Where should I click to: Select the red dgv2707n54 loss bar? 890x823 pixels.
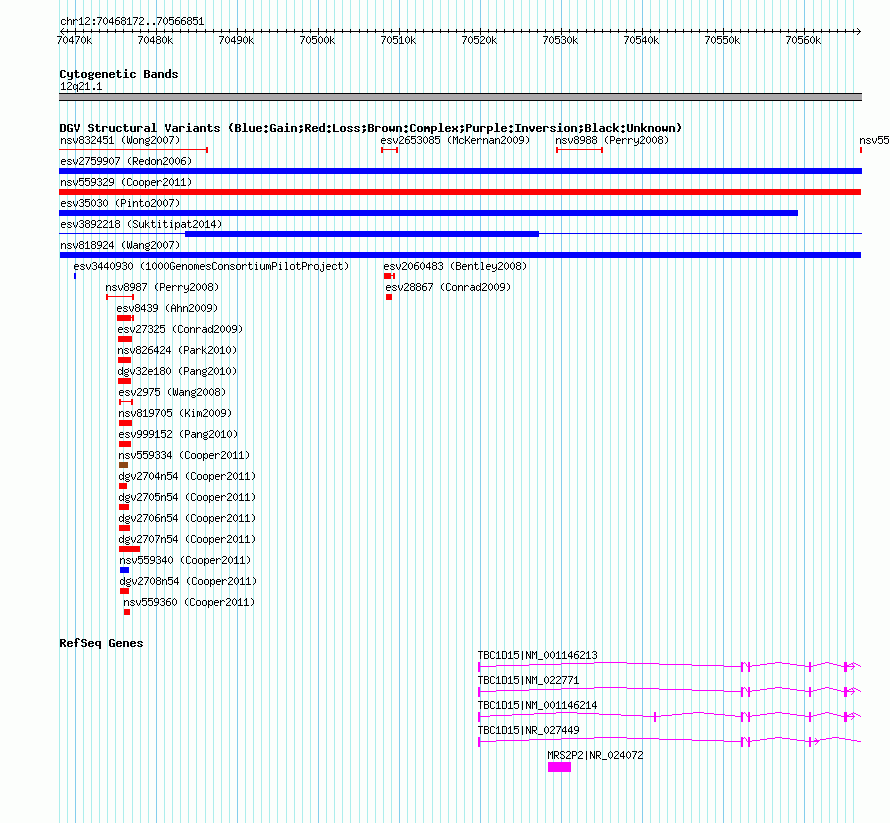pos(129,549)
